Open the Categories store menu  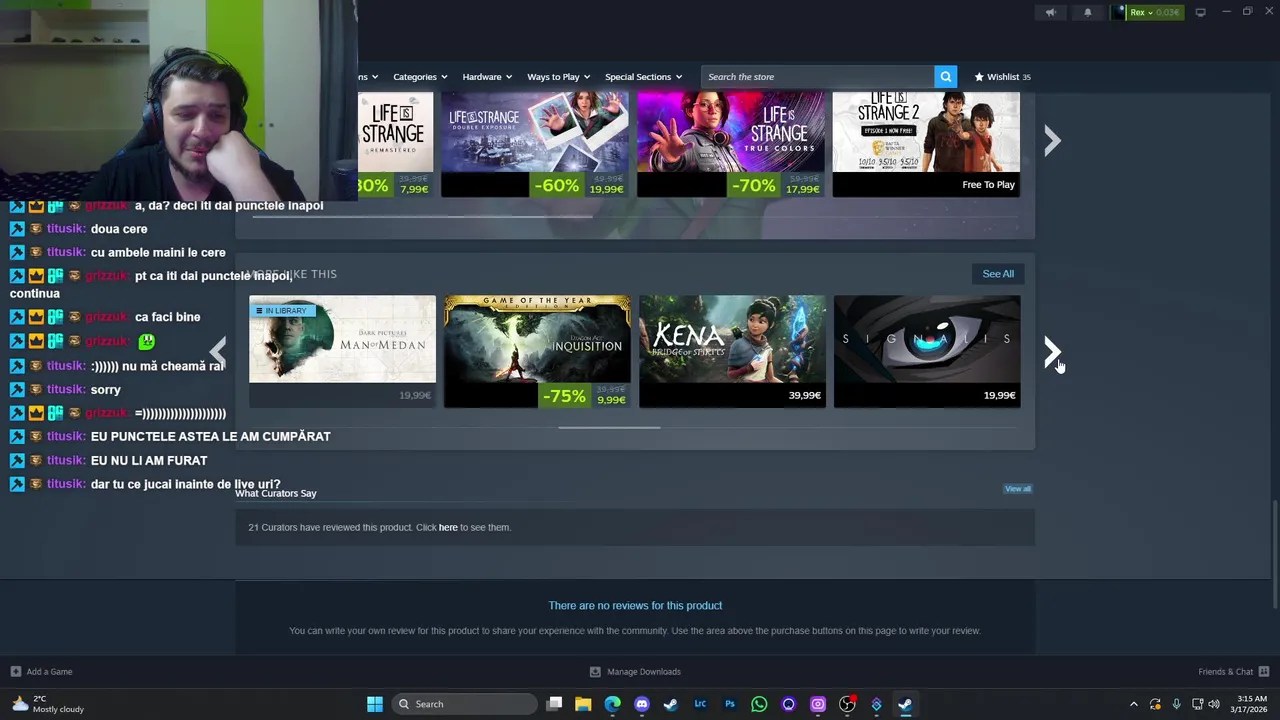click(419, 77)
